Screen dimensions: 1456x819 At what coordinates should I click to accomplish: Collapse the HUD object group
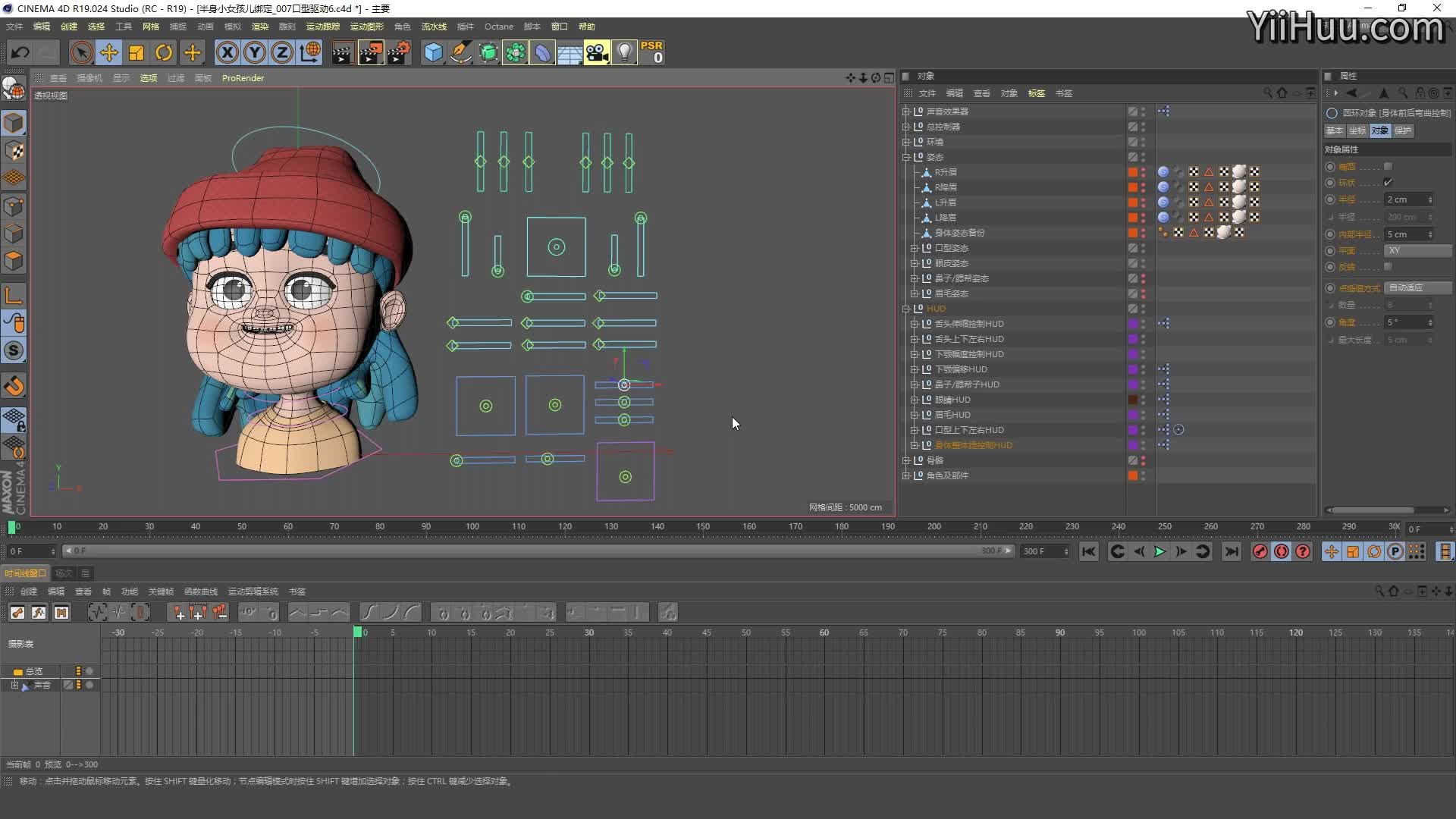pos(905,309)
